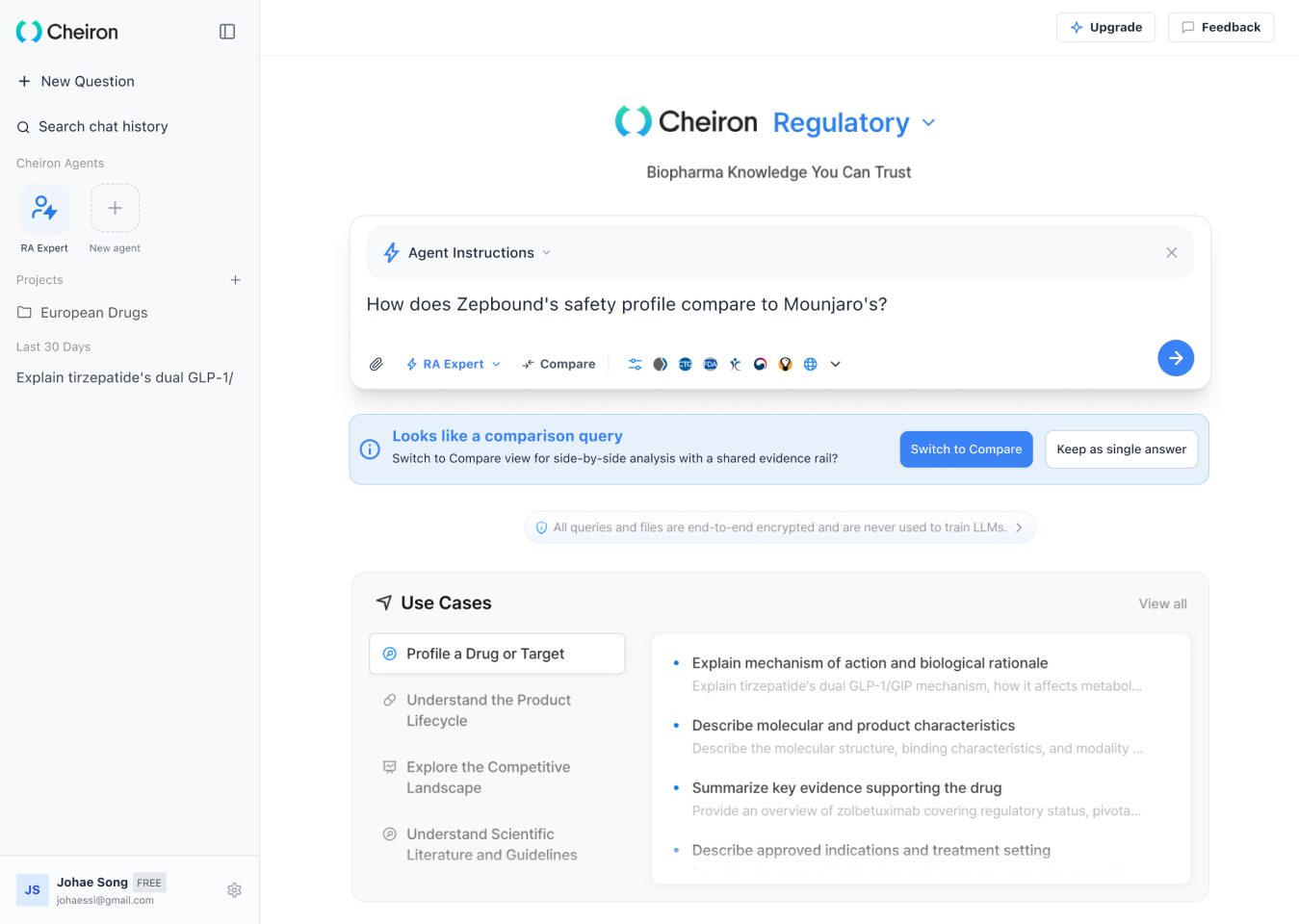This screenshot has width=1299, height=924.
Task: Expand more sources chevron
Action: [x=836, y=364]
